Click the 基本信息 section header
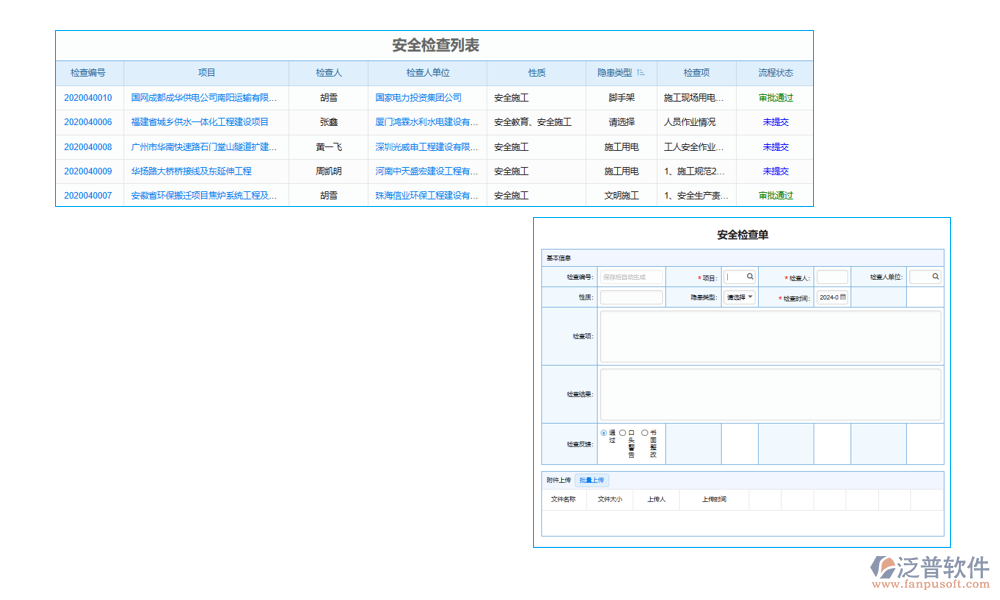1000x600 pixels. point(558,258)
